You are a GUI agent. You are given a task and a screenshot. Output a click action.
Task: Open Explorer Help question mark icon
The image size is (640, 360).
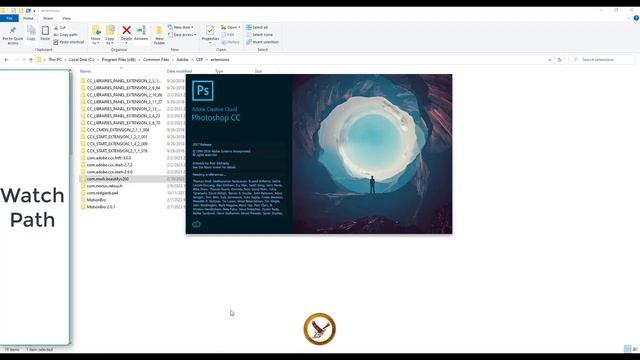click(636, 18)
